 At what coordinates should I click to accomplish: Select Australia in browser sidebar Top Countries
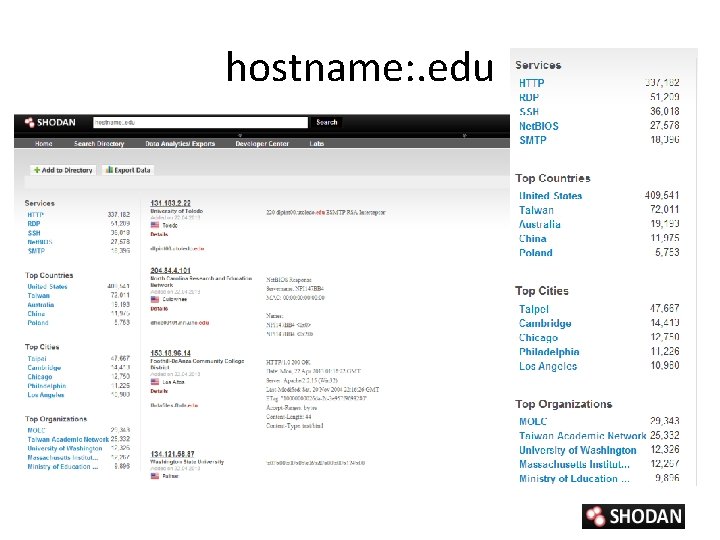[41, 304]
